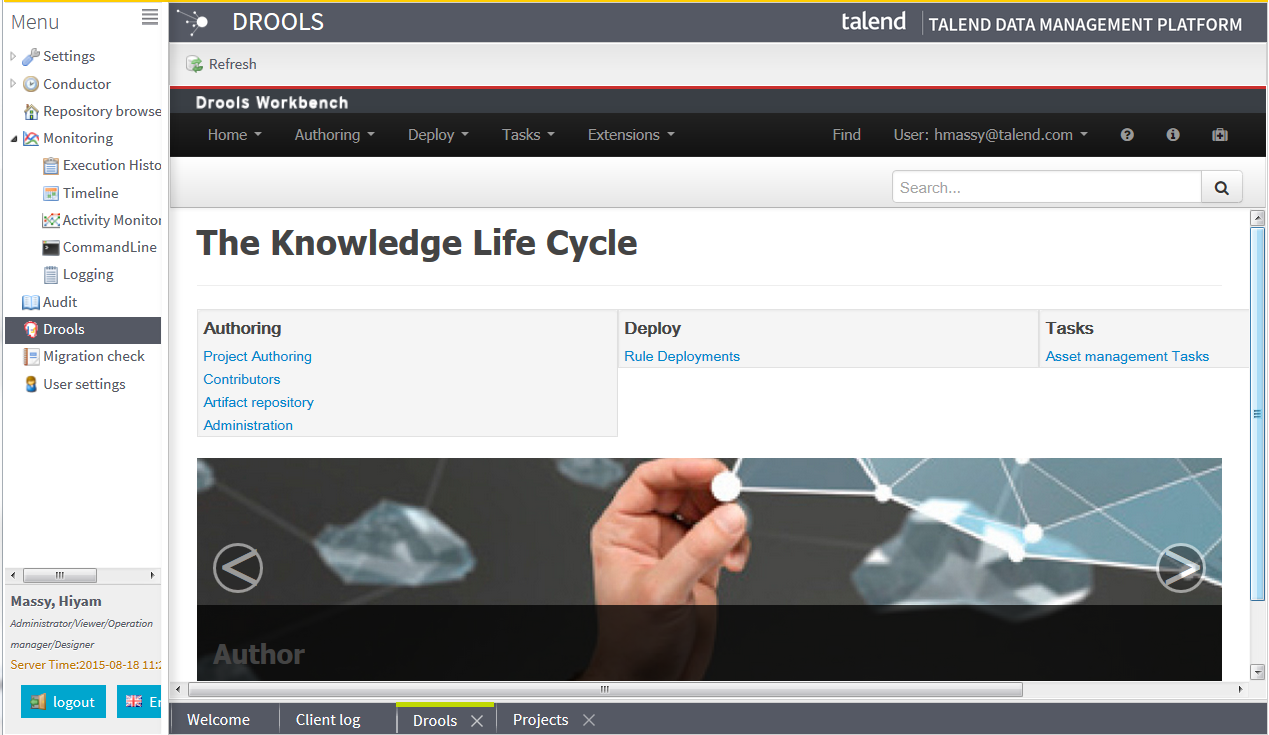Click the Audit book icon
The image size is (1269, 735).
[31, 302]
